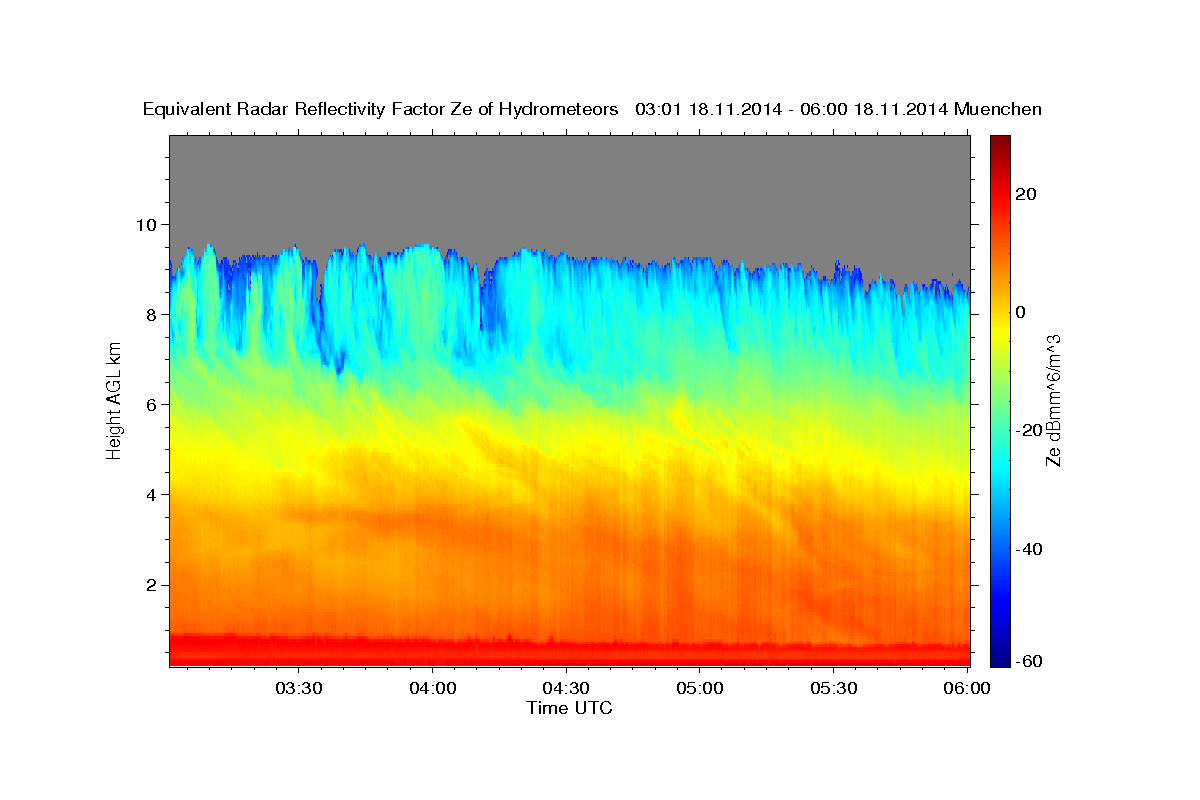1200x800 pixels.
Task: Click the 05:30 time tick label
Action: (834, 689)
